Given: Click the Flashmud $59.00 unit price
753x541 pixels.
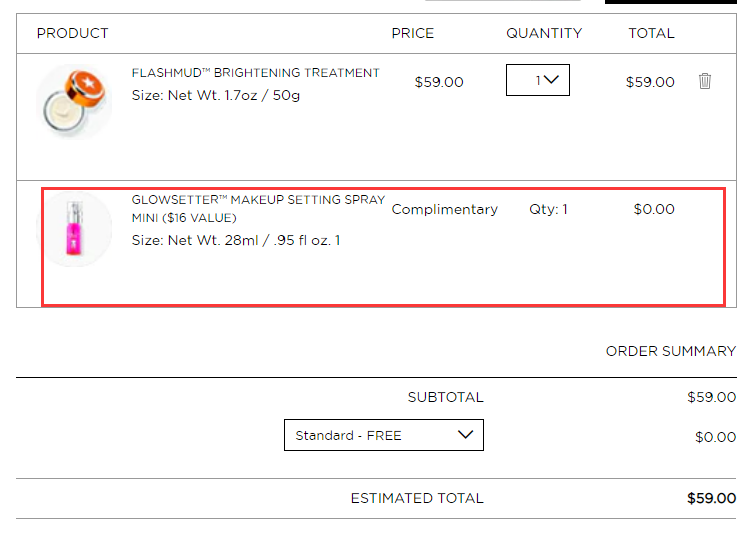Looking at the screenshot, I should pyautogui.click(x=439, y=82).
